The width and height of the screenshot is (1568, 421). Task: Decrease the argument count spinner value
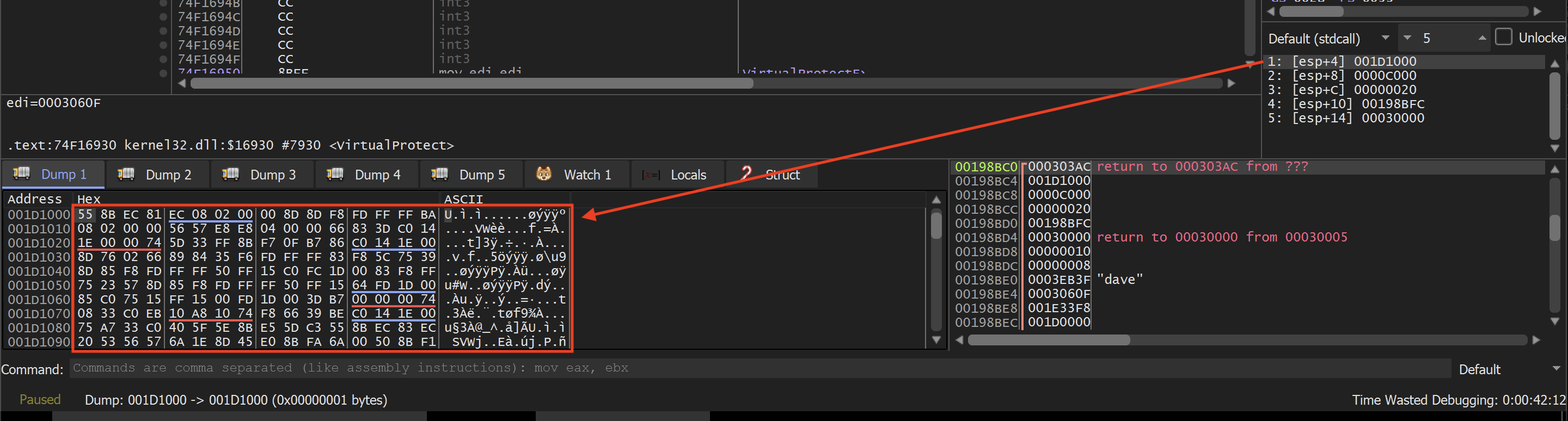tap(1407, 38)
